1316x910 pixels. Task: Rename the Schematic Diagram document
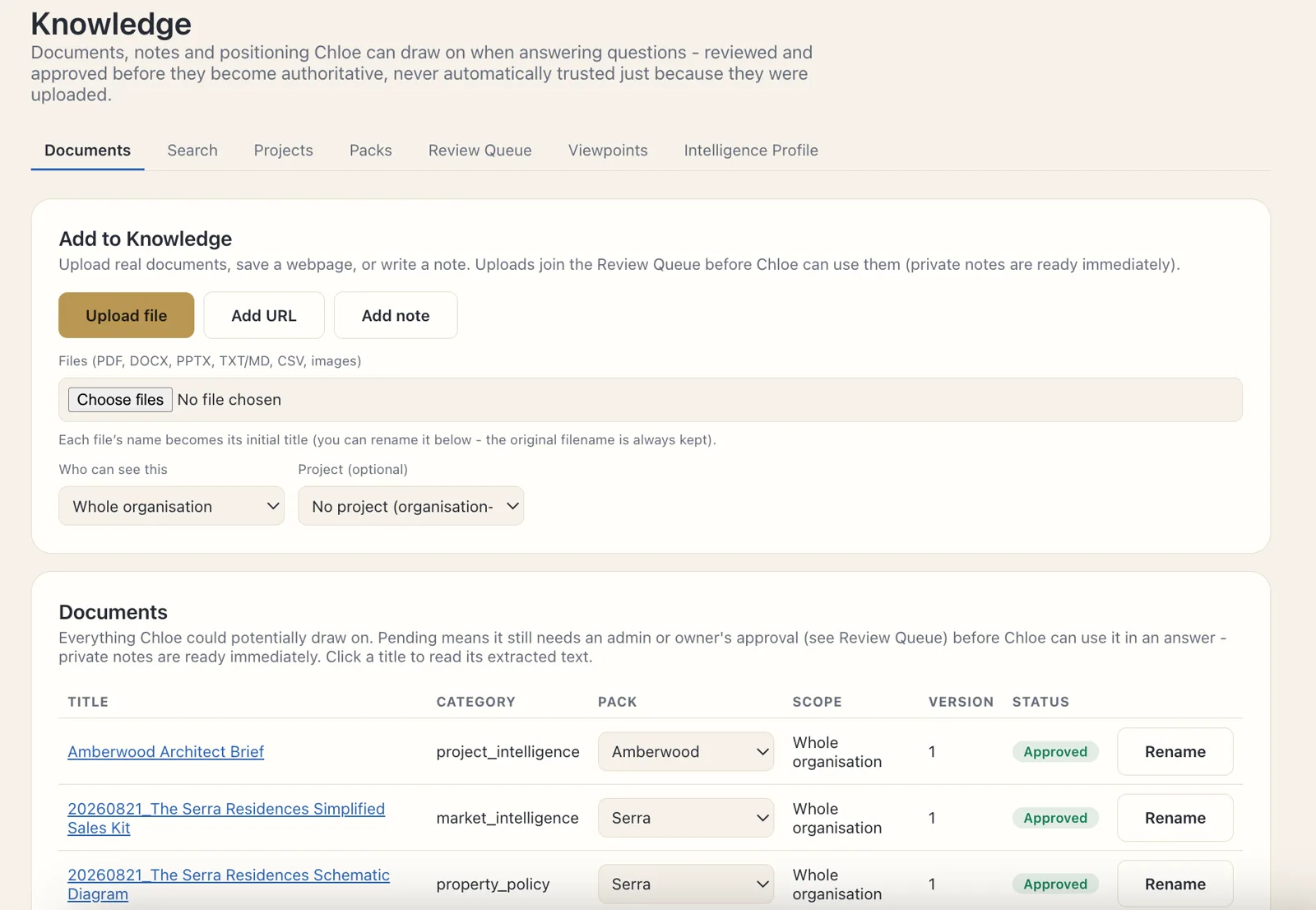[x=1175, y=884]
